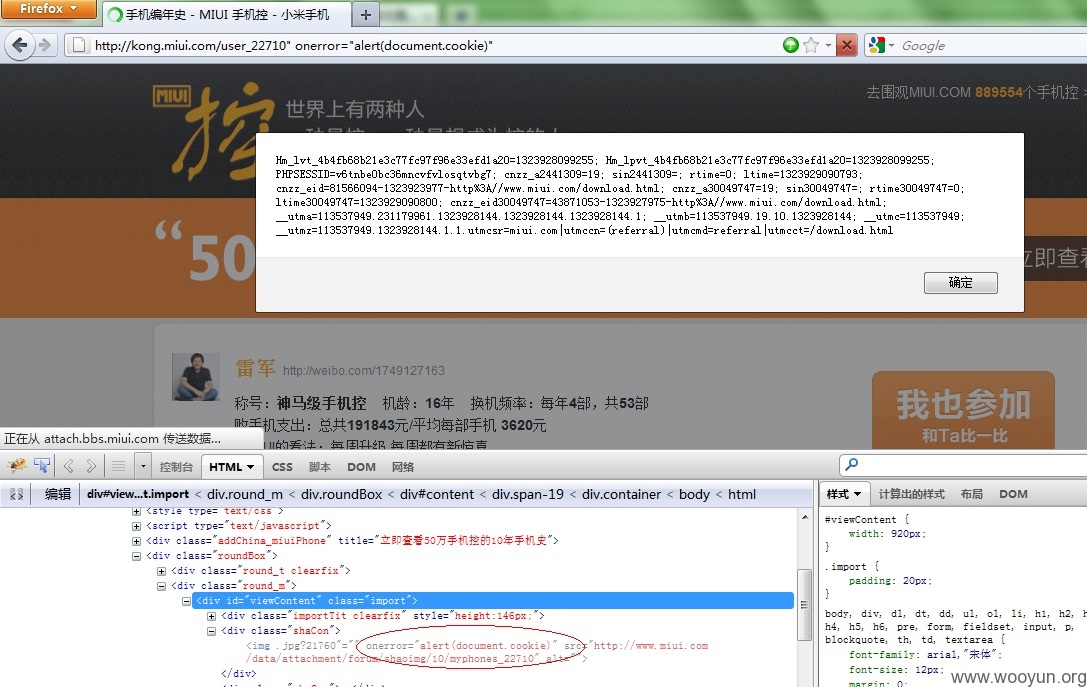
Task: Open the Firefox application menu button
Action: point(49,9)
